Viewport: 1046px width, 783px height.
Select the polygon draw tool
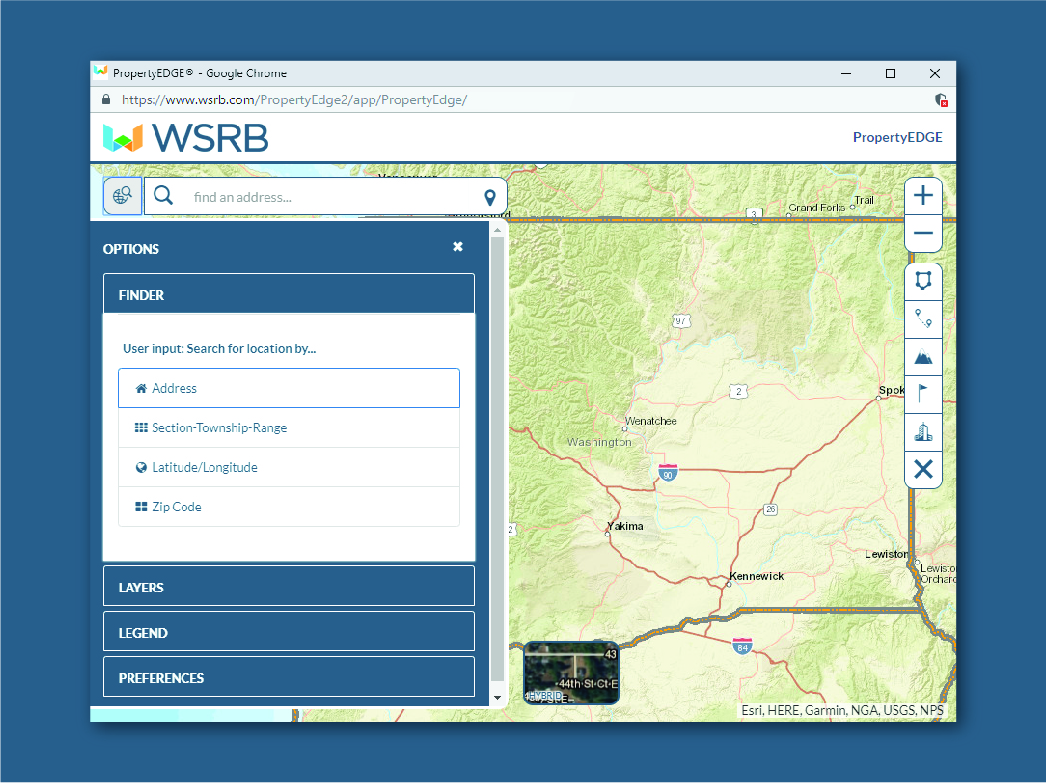pyautogui.click(x=923, y=281)
